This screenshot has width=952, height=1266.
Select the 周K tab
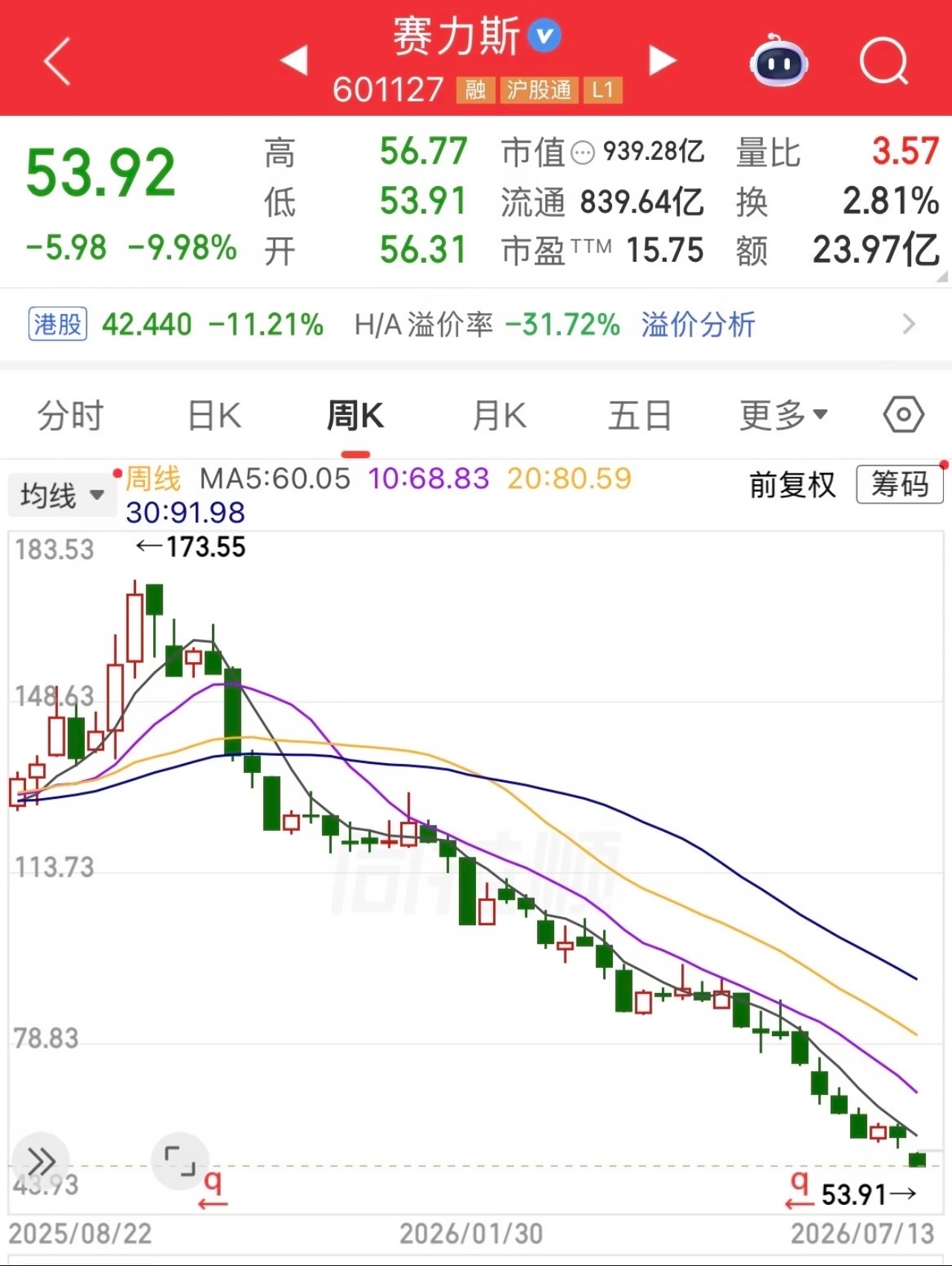(x=356, y=414)
